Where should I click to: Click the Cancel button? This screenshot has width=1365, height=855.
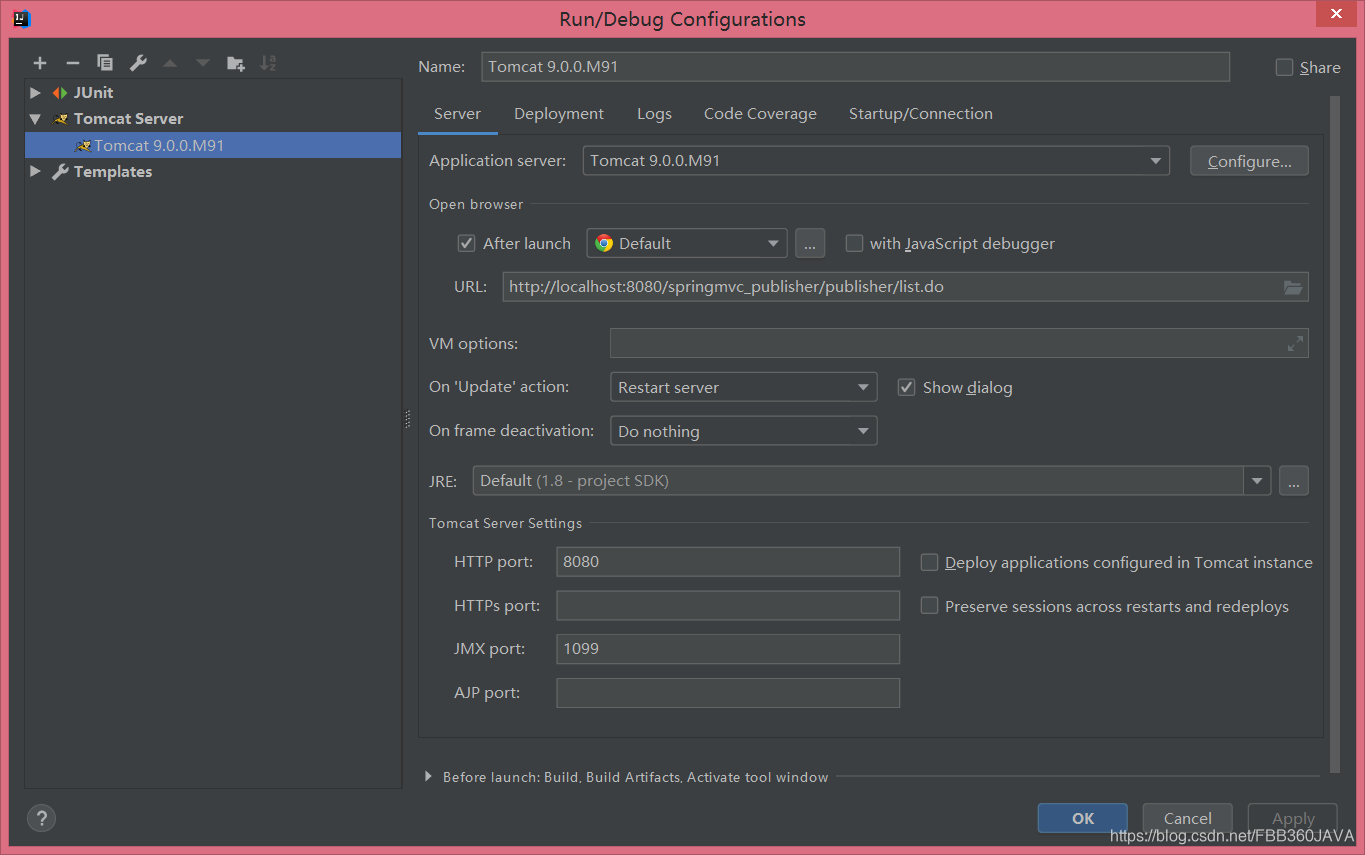[1187, 818]
